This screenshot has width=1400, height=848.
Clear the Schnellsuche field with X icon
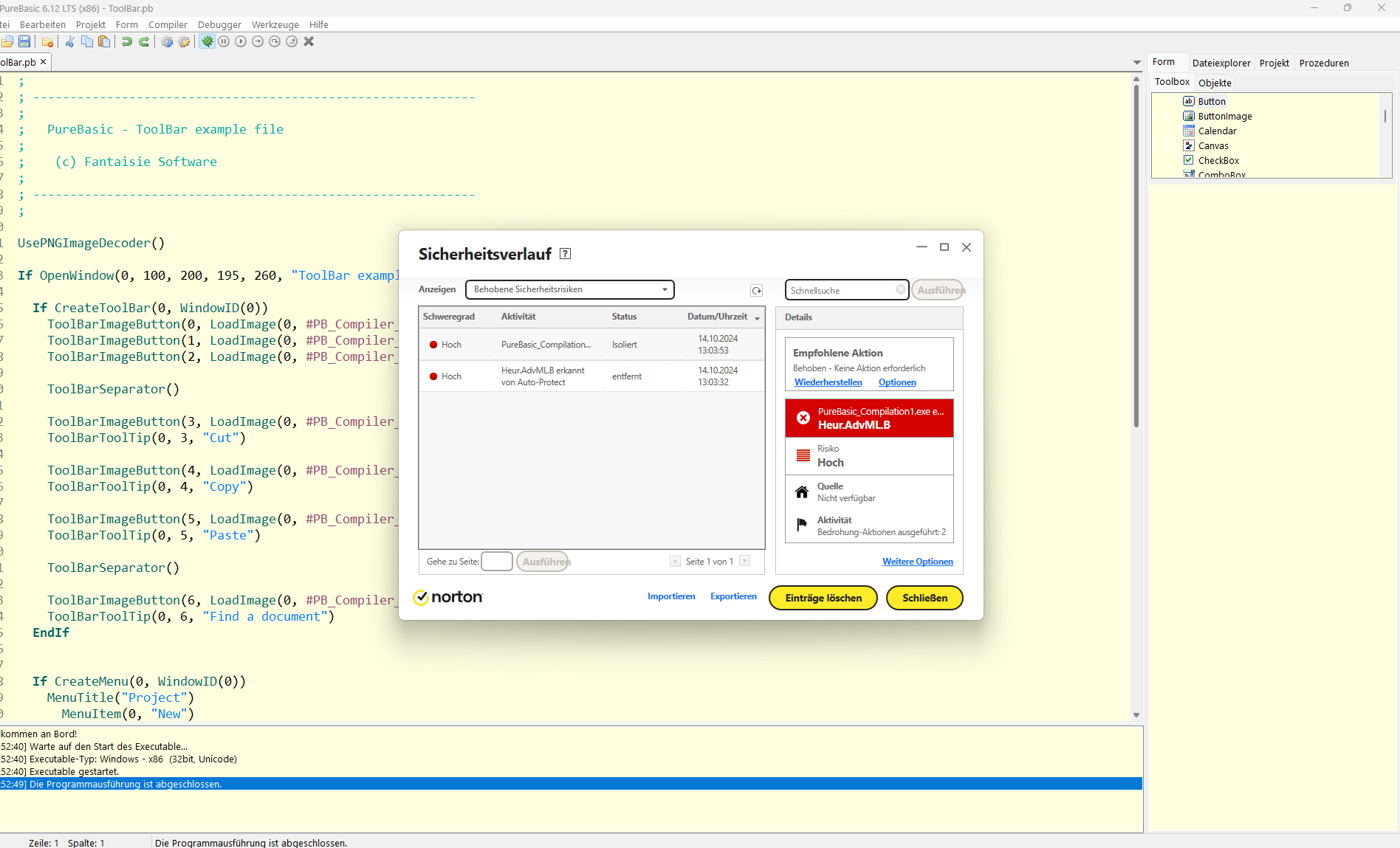[x=901, y=289]
